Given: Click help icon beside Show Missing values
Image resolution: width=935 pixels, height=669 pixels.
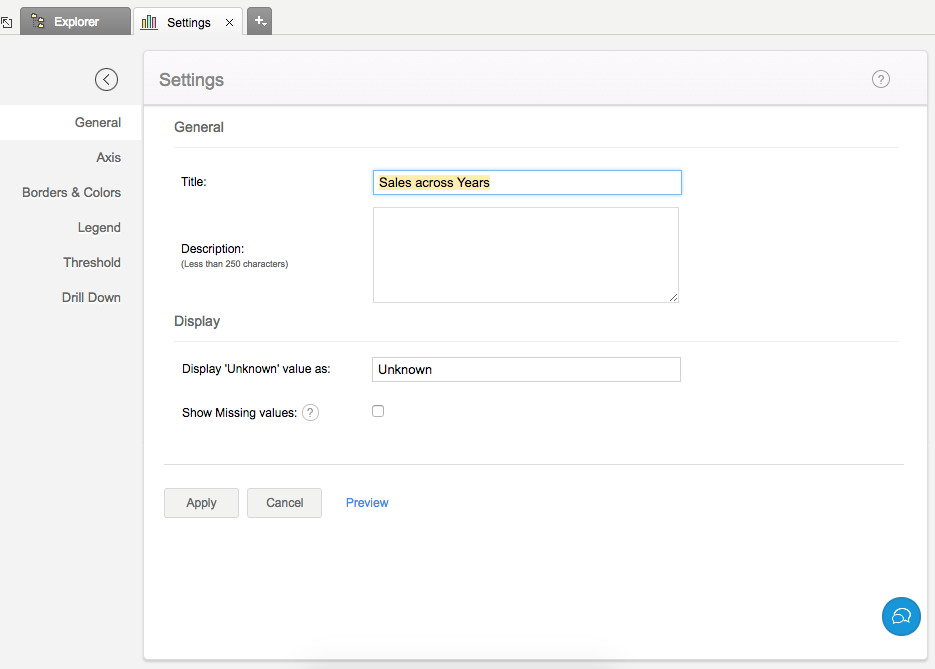Looking at the screenshot, I should tap(311, 413).
